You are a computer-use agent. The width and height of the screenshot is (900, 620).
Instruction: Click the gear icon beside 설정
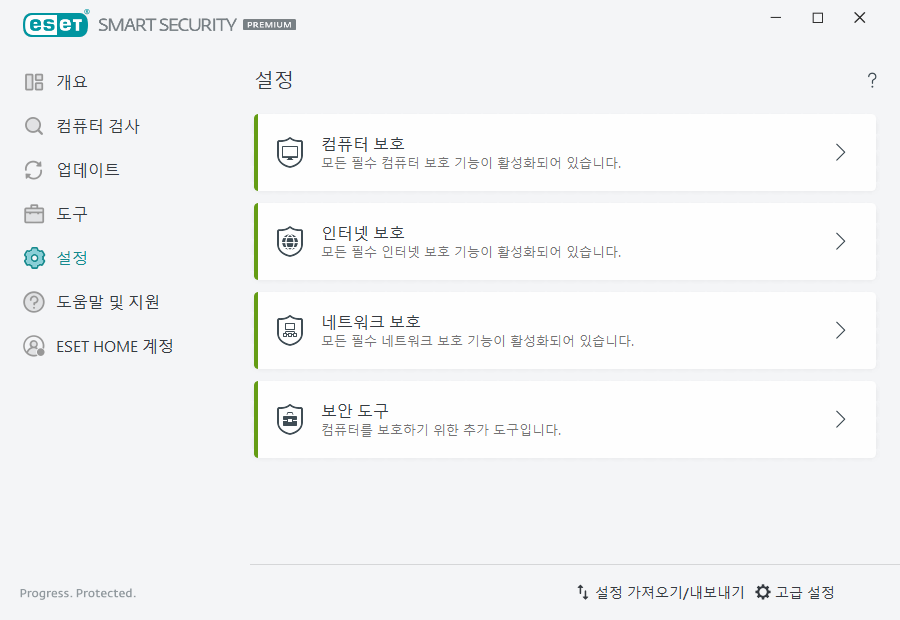pyautogui.click(x=34, y=258)
